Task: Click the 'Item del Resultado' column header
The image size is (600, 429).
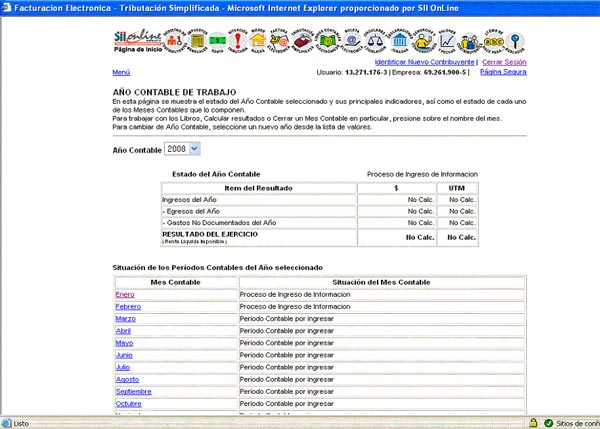Action: [x=258, y=188]
